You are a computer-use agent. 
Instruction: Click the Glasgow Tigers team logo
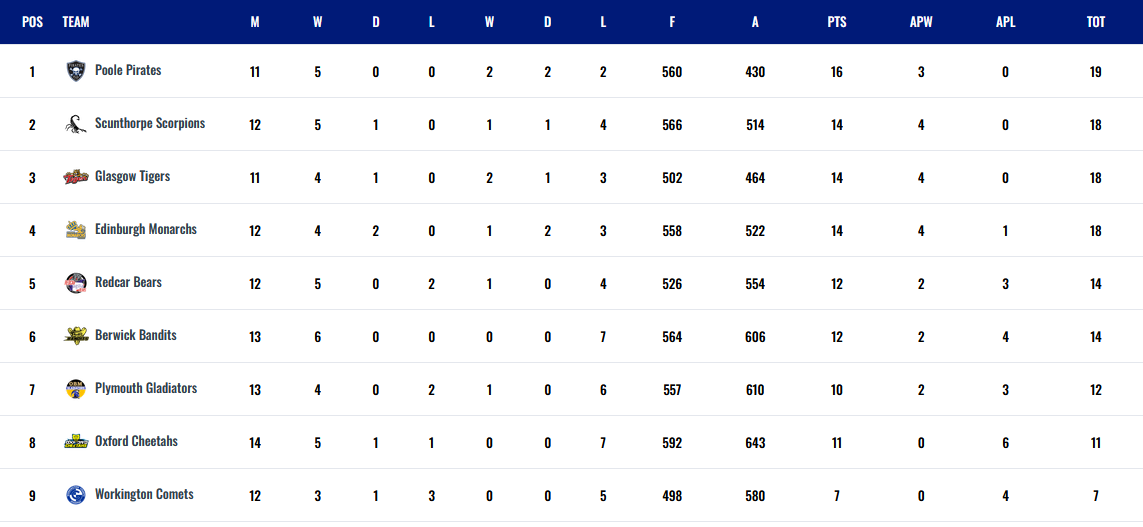point(76,177)
